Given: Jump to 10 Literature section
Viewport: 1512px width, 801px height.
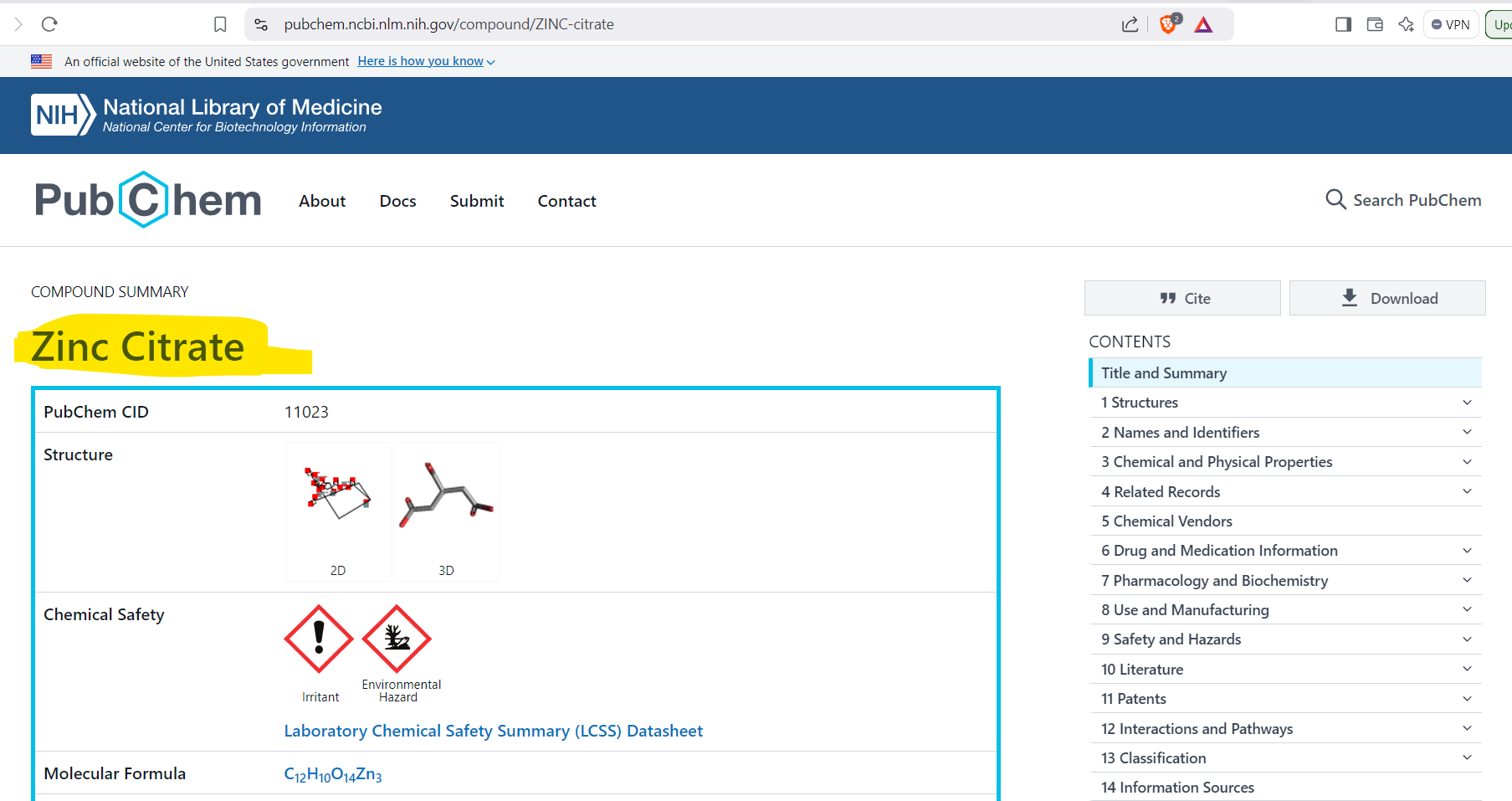Looking at the screenshot, I should pos(1142,669).
